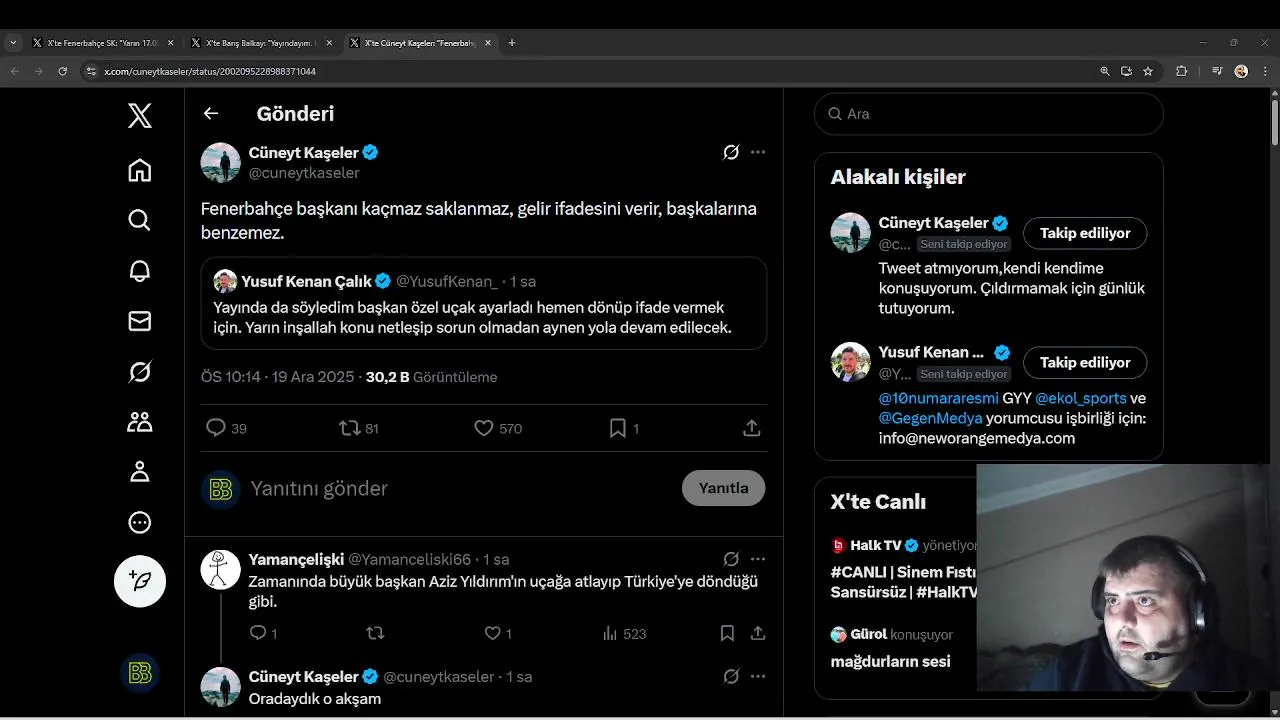Switch to X'te Barış Balkay browser tab
This screenshot has height=720, width=1280.
click(x=259, y=43)
